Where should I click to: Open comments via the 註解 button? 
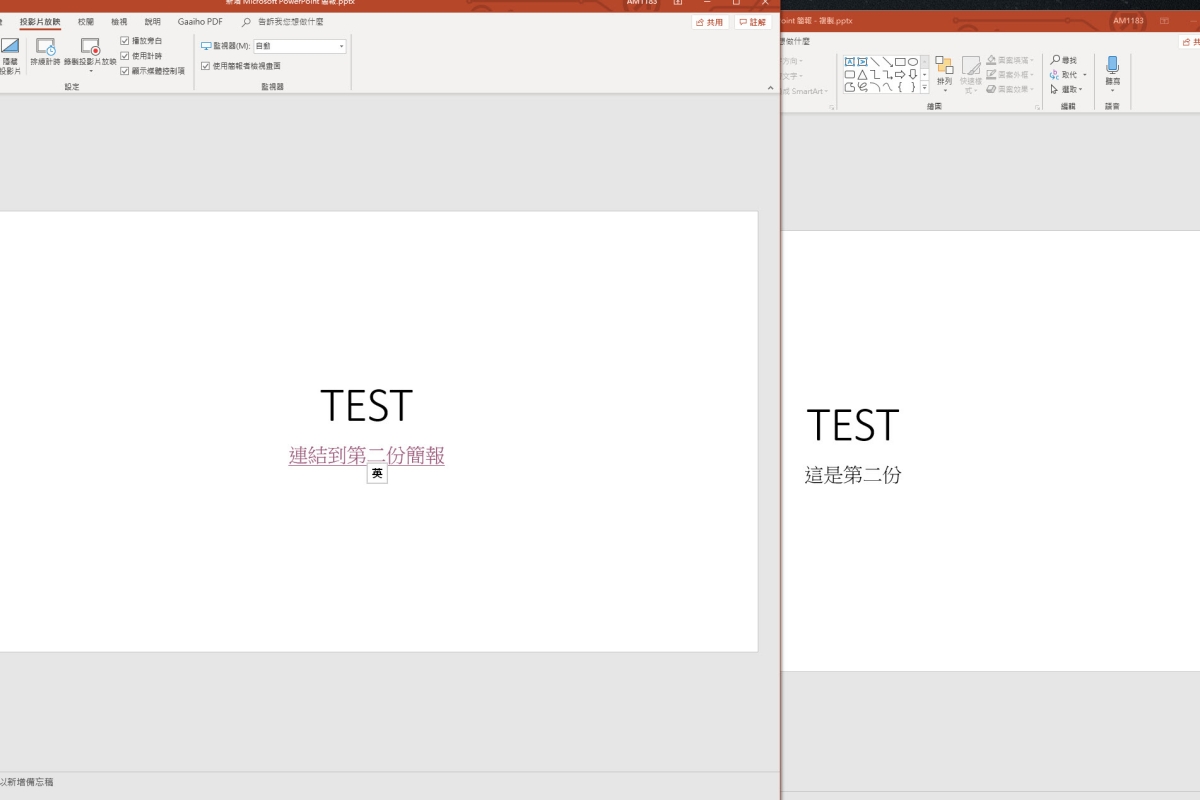tap(753, 21)
